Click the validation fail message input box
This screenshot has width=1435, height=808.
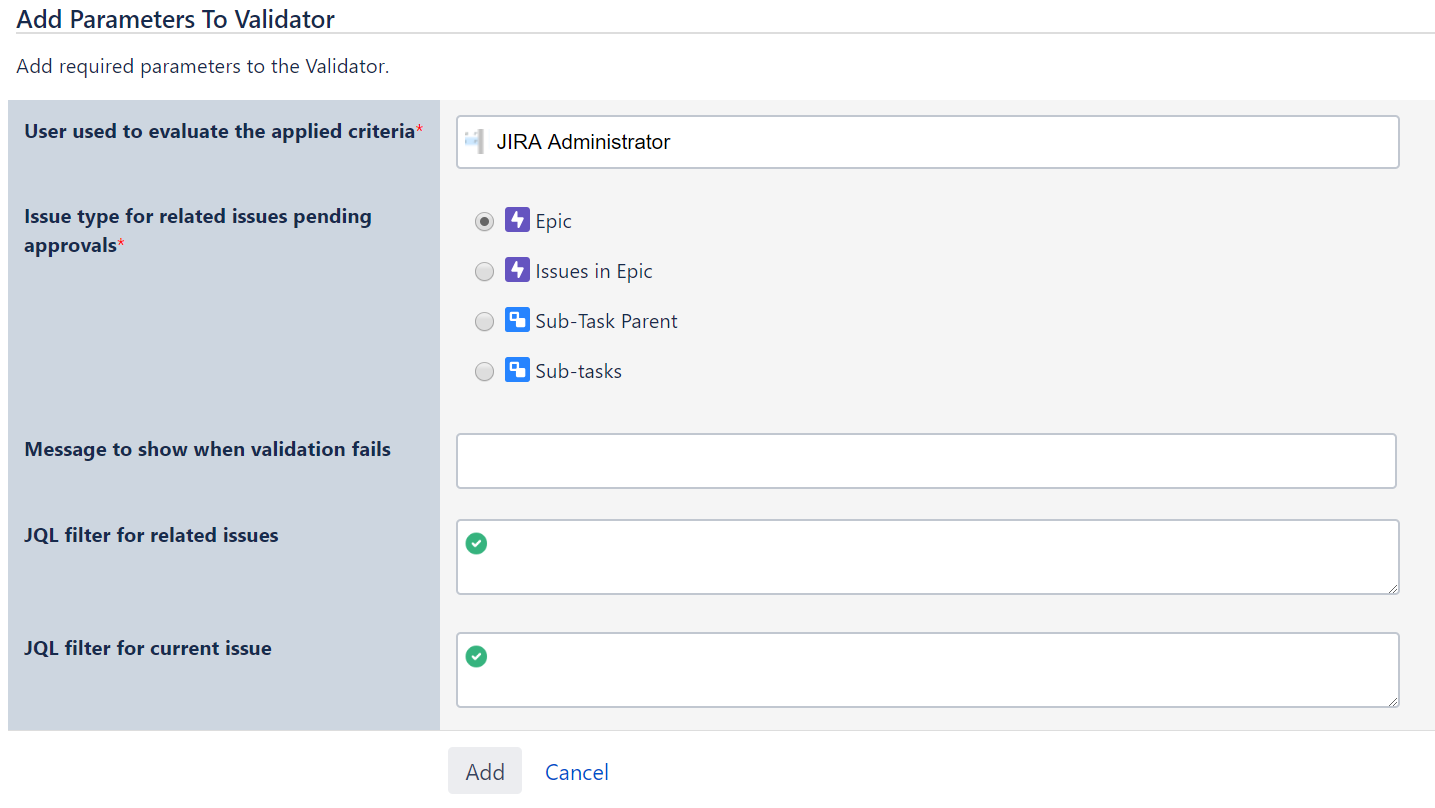tap(926, 461)
